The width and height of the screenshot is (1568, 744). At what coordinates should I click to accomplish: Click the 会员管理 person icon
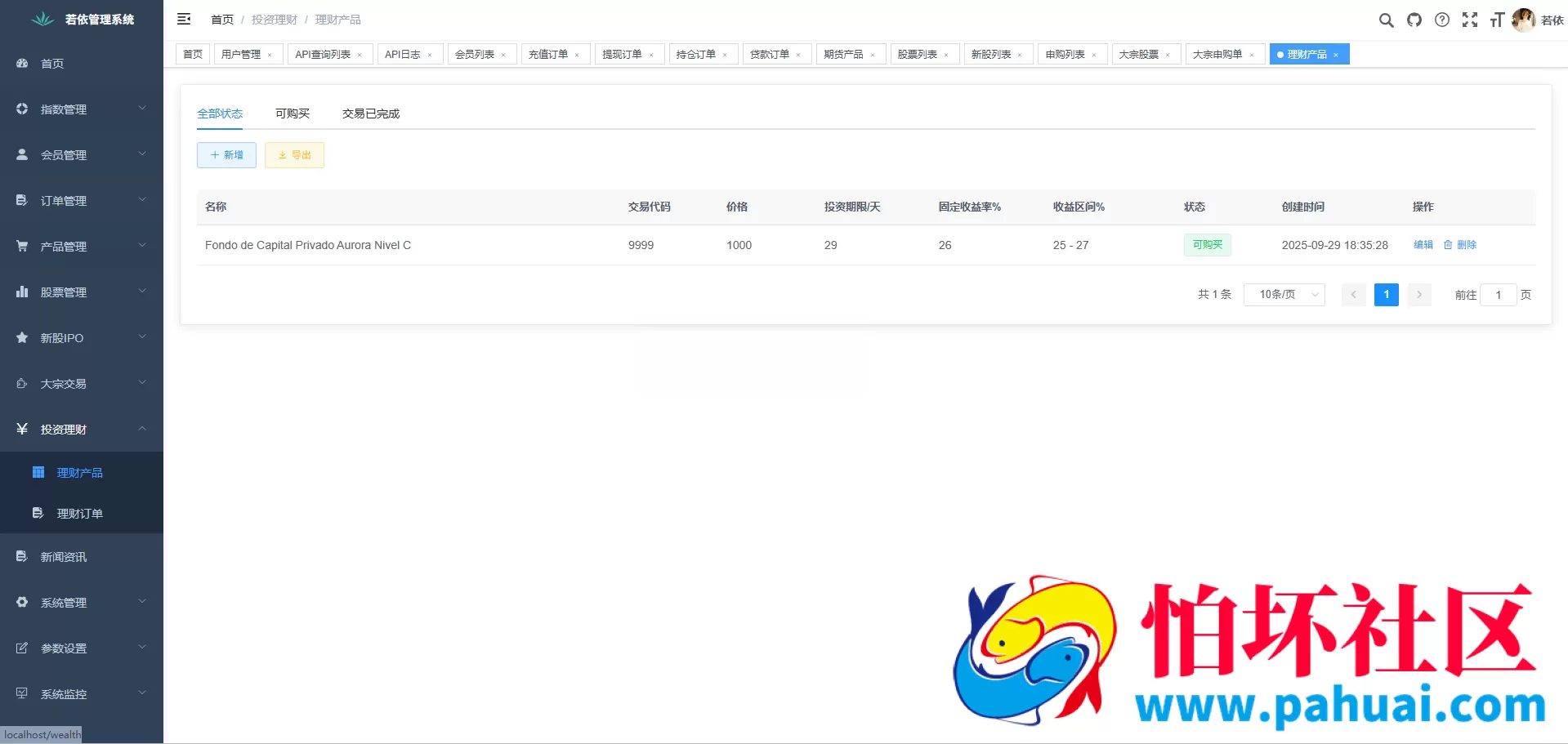pos(22,154)
